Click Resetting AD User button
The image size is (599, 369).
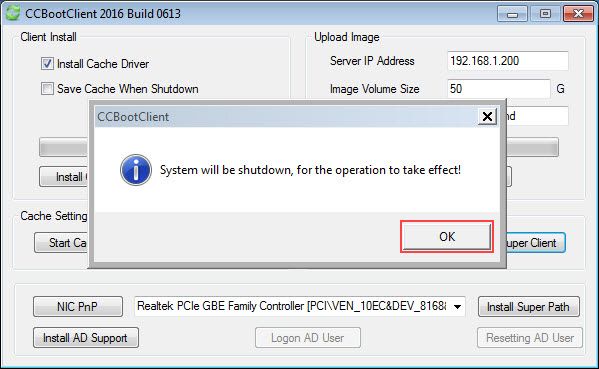530,338
